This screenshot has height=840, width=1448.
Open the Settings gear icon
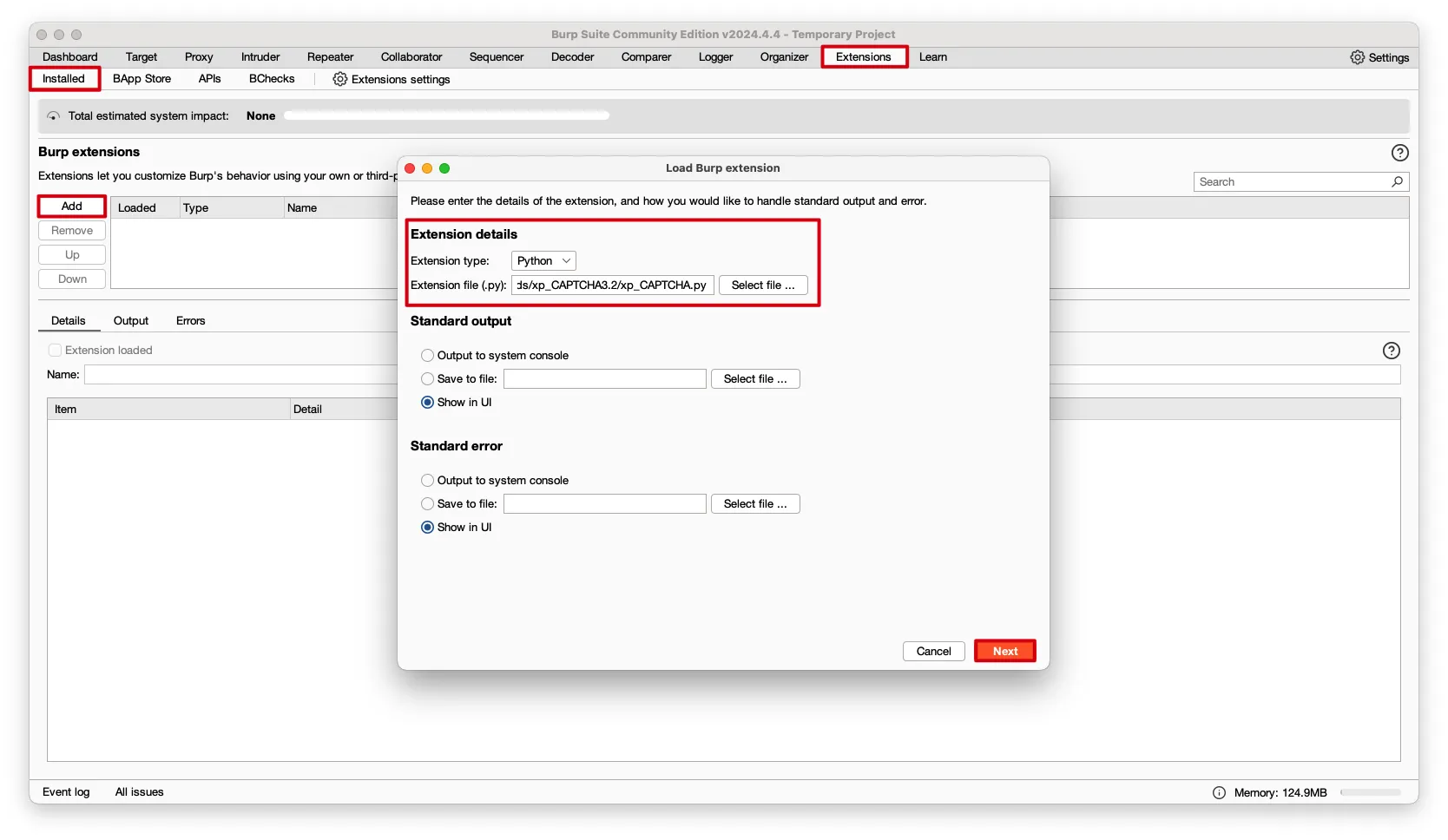pyautogui.click(x=1357, y=57)
